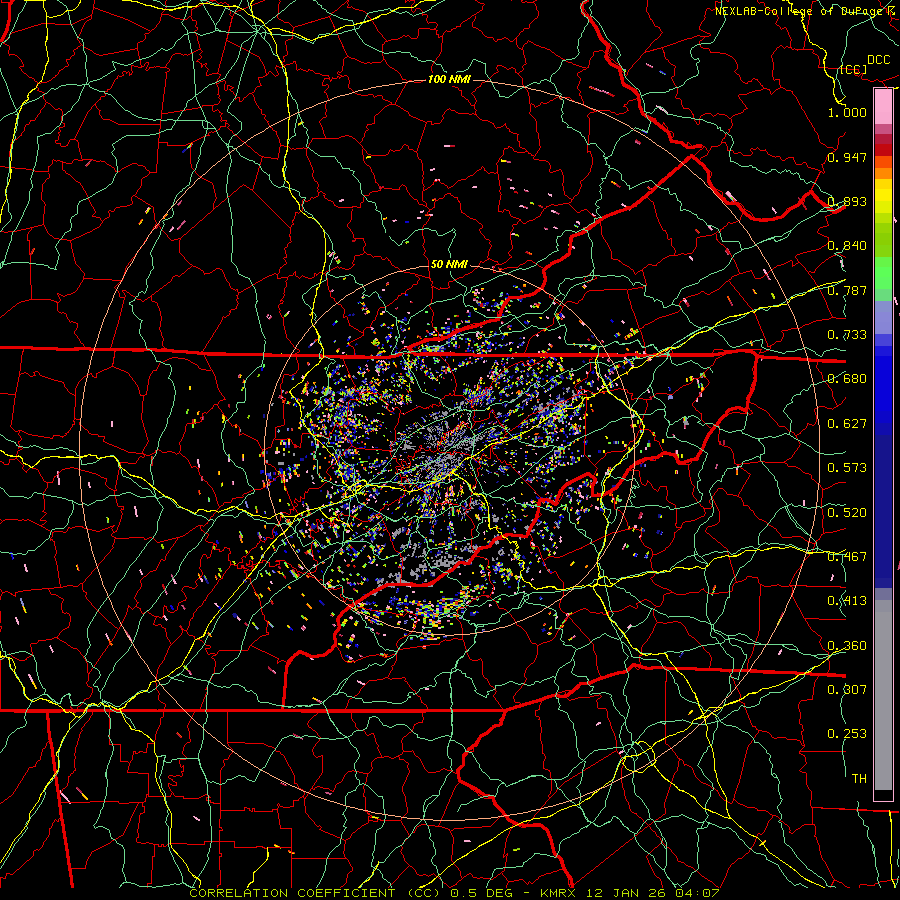This screenshot has height=900, width=900.
Task: Select the 0.307 scale value
Action: pyautogui.click(x=847, y=690)
